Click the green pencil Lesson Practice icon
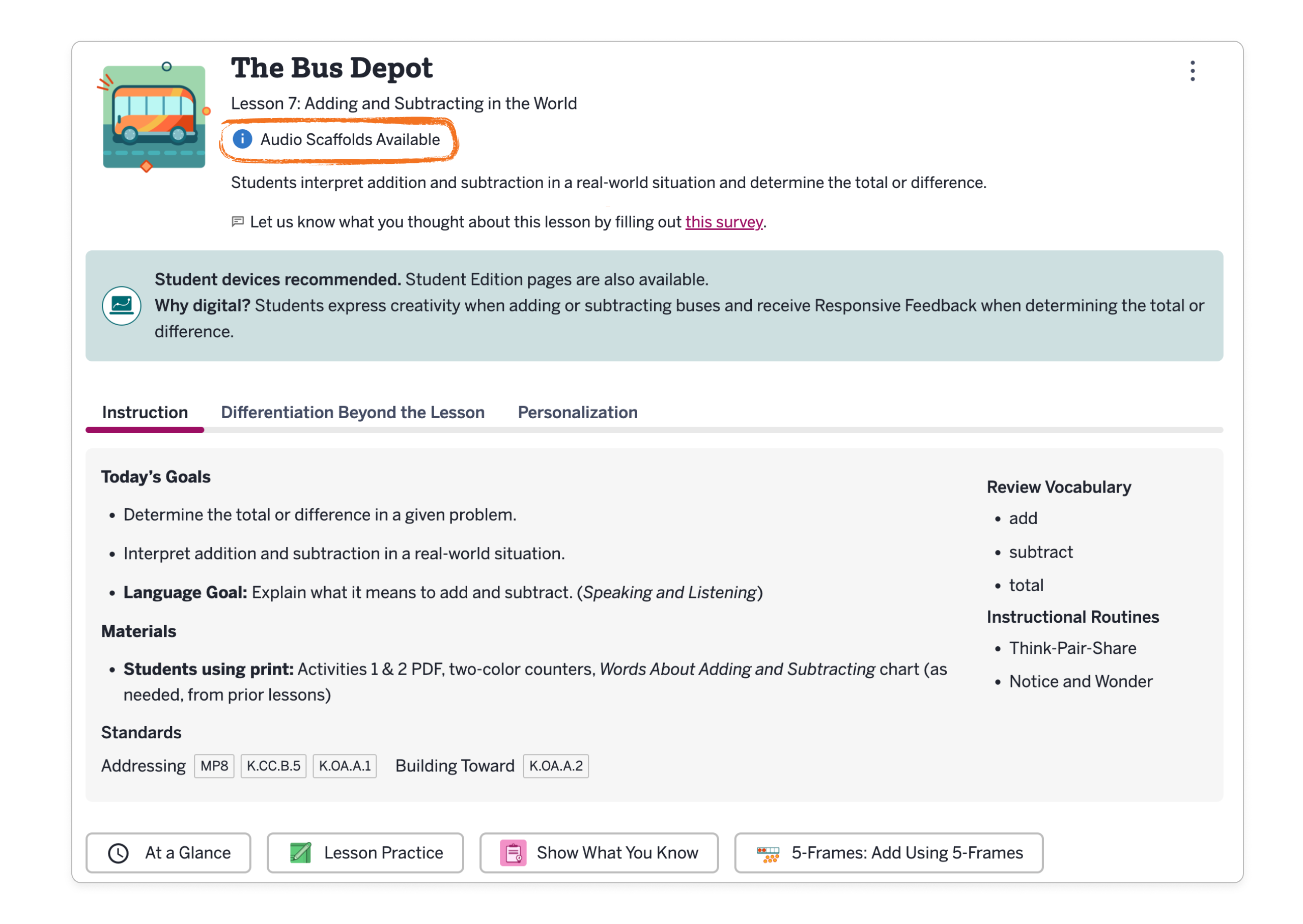 300,853
